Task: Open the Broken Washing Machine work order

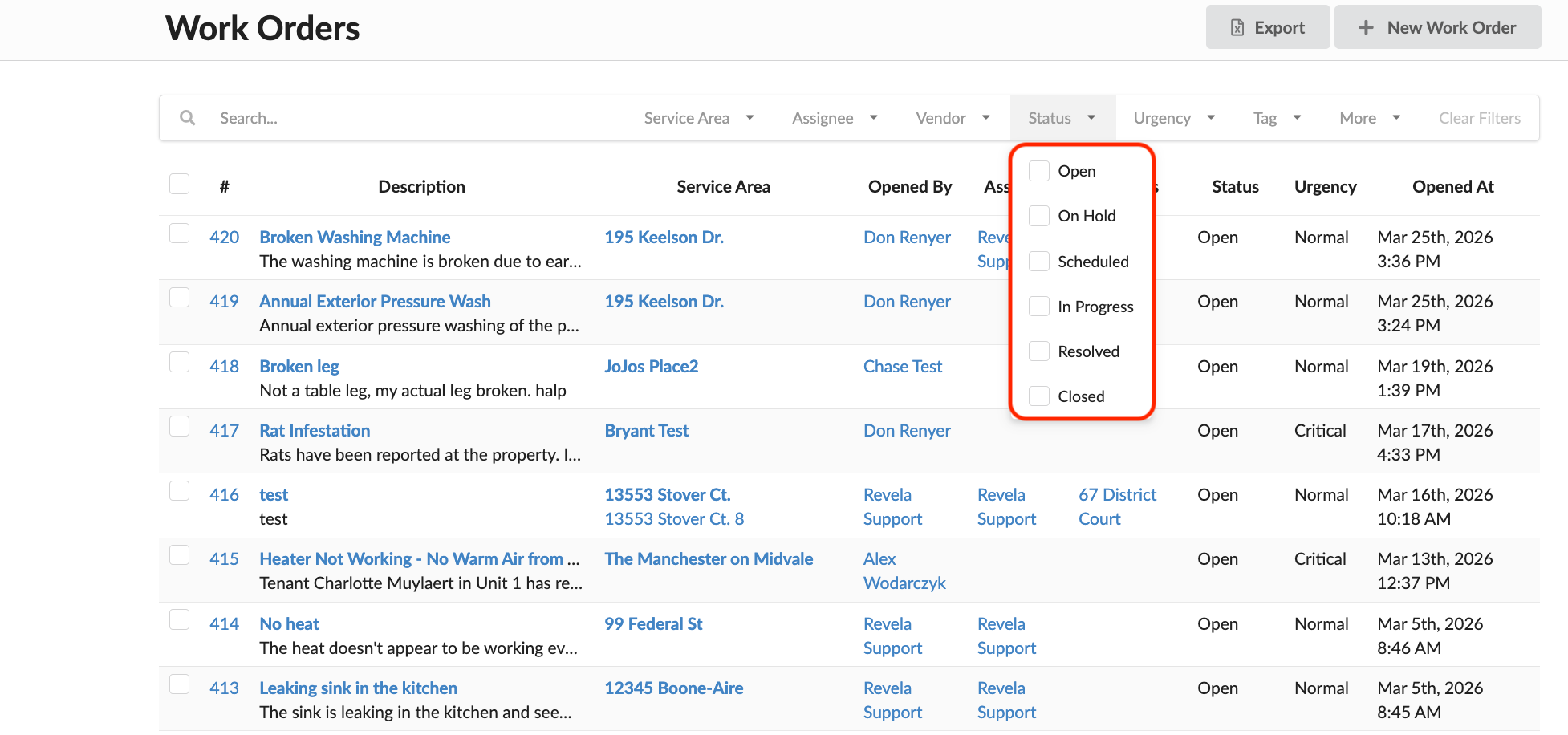Action: [355, 238]
